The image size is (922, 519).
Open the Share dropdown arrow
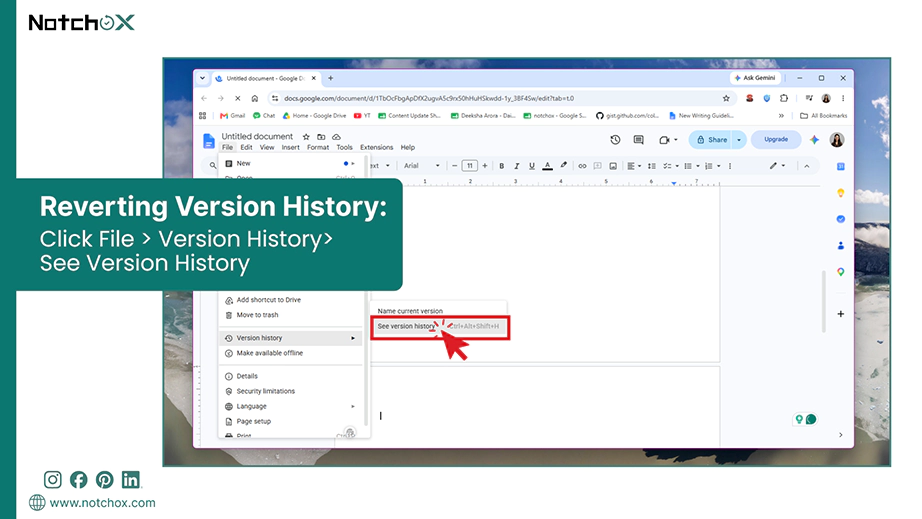click(x=739, y=140)
